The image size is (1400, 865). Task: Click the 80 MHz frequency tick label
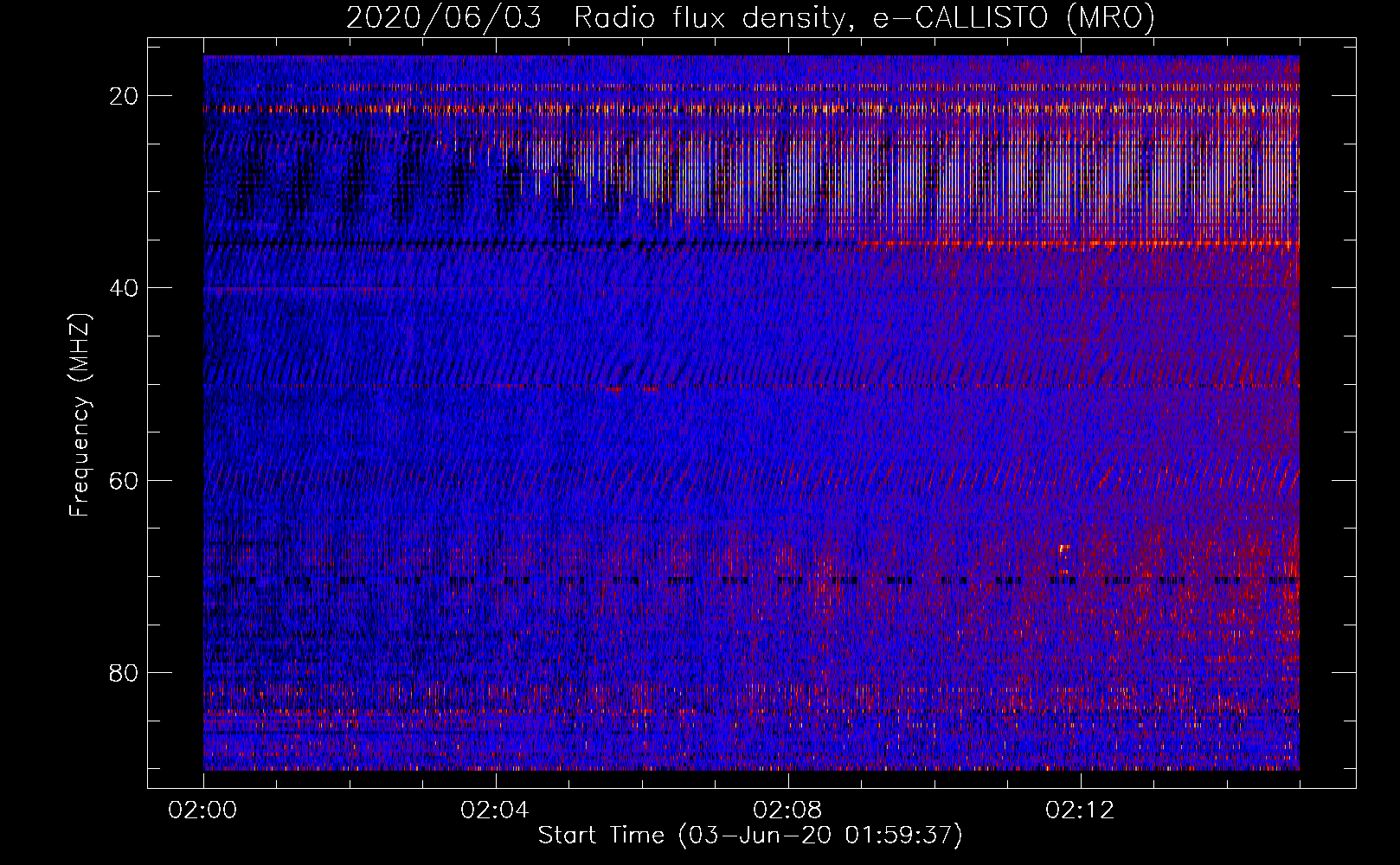tap(125, 672)
